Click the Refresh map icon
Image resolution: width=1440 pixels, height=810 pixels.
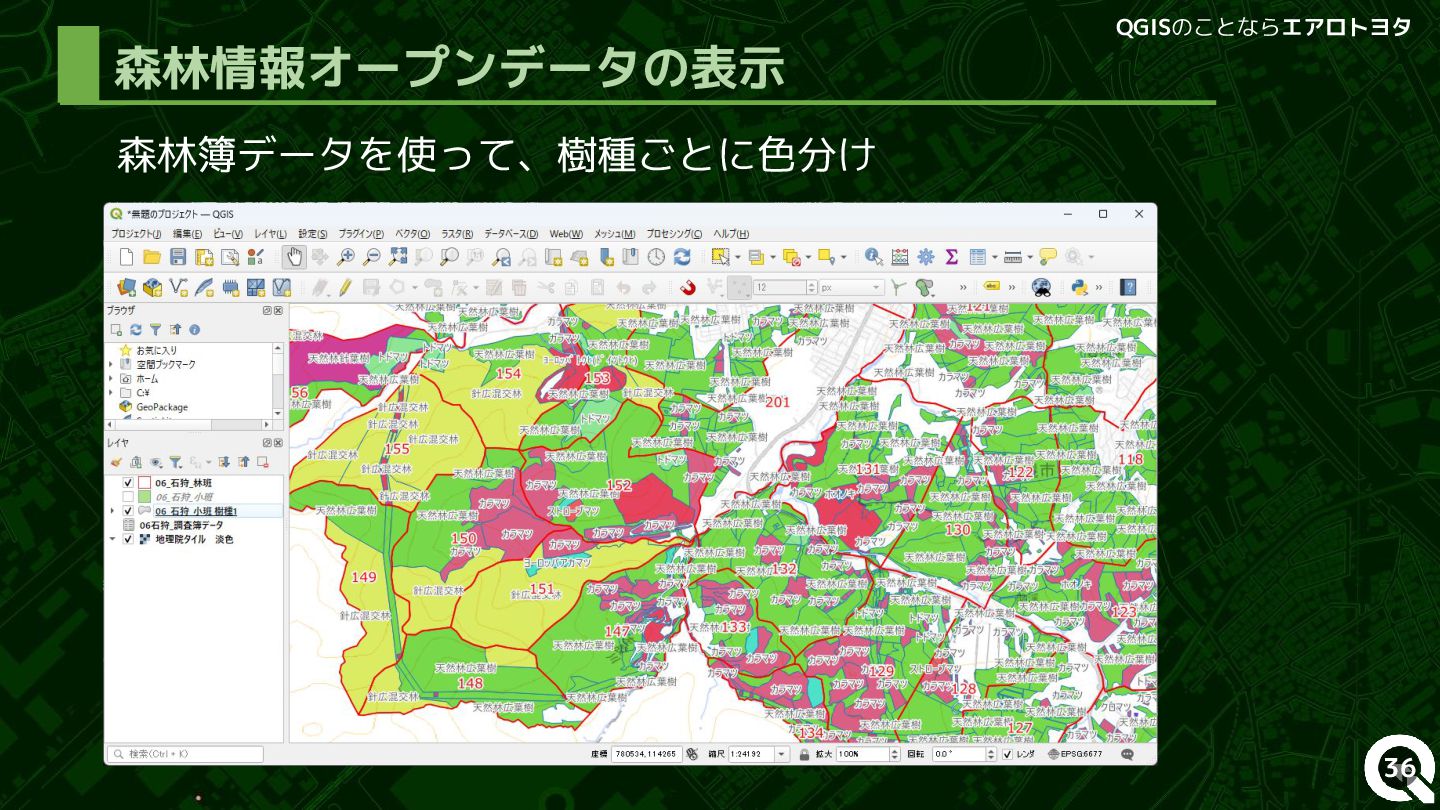coord(682,257)
